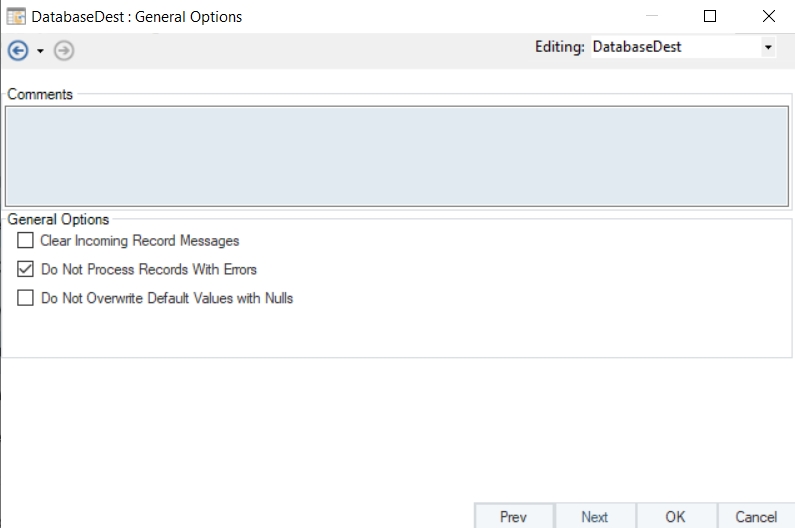This screenshot has height=528, width=795.
Task: Cancel the General Options dialog
Action: [756, 516]
